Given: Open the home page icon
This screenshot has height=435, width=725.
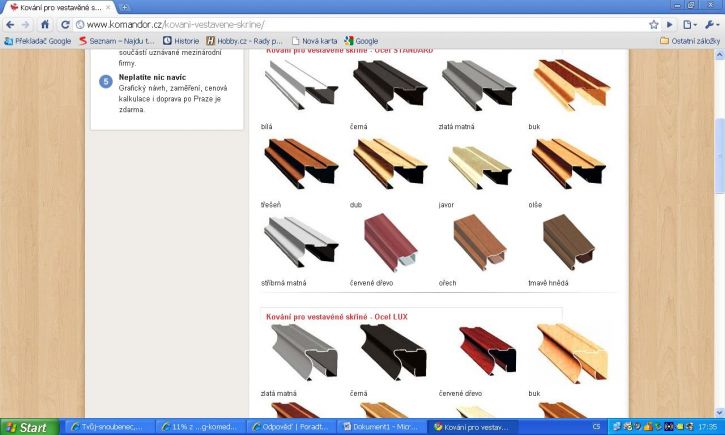Looking at the screenshot, I should pos(45,25).
